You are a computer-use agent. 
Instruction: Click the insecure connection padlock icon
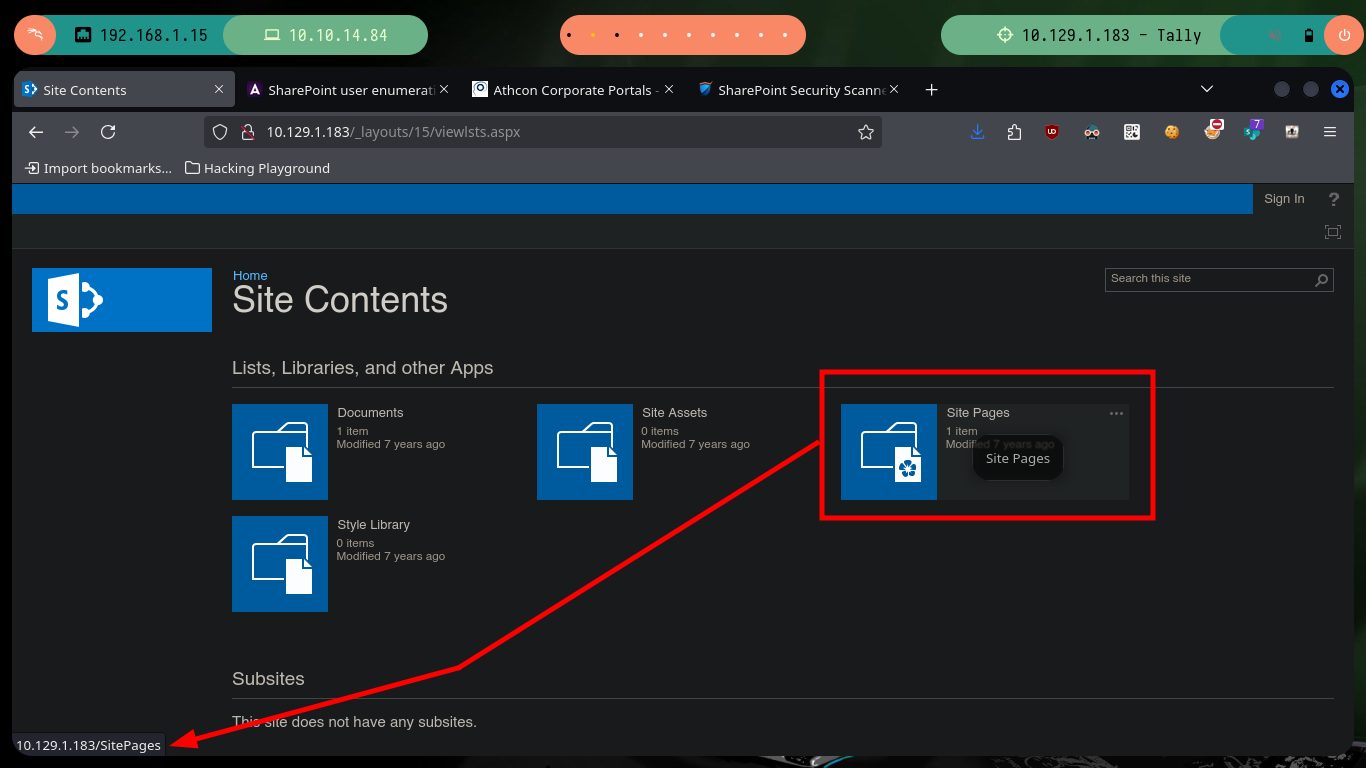(246, 132)
